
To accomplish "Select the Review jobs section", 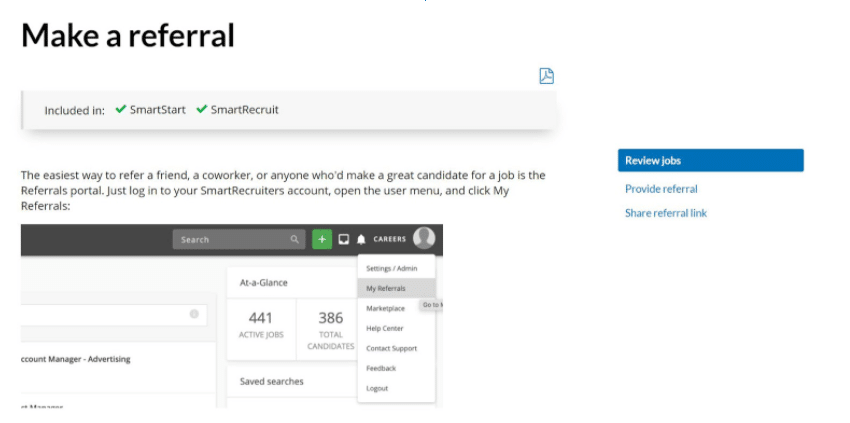I will point(710,160).
